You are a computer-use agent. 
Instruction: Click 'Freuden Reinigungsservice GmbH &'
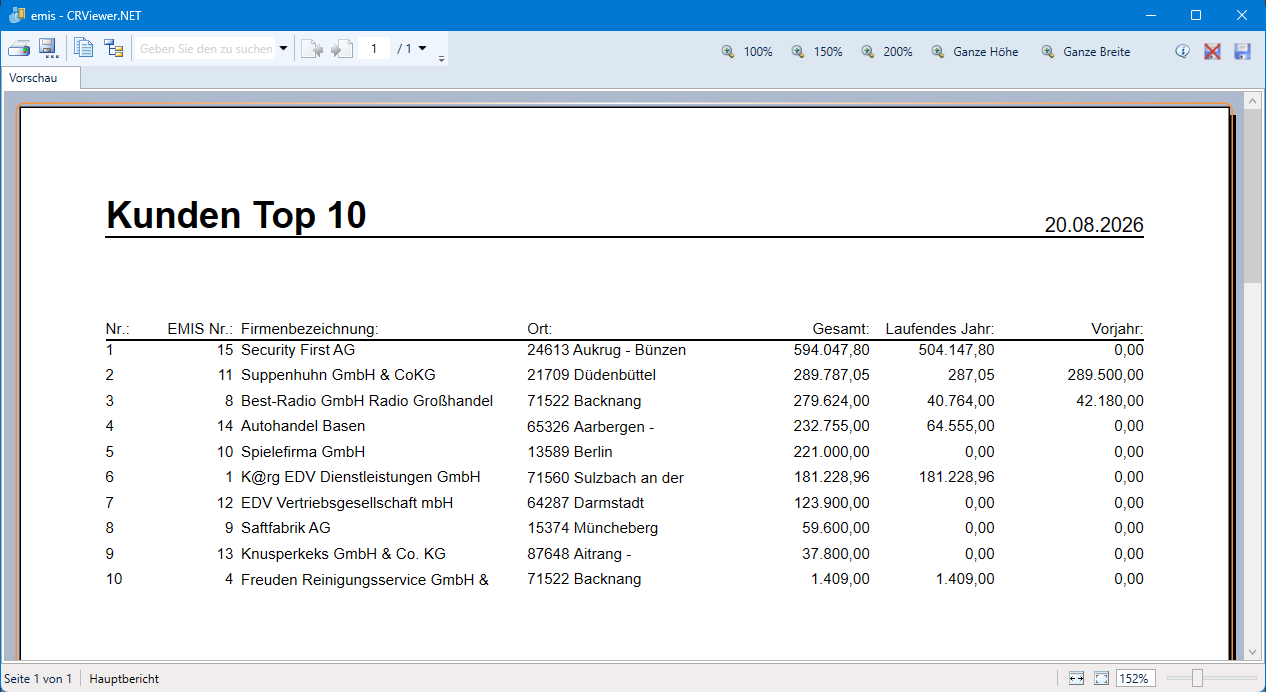pos(365,579)
